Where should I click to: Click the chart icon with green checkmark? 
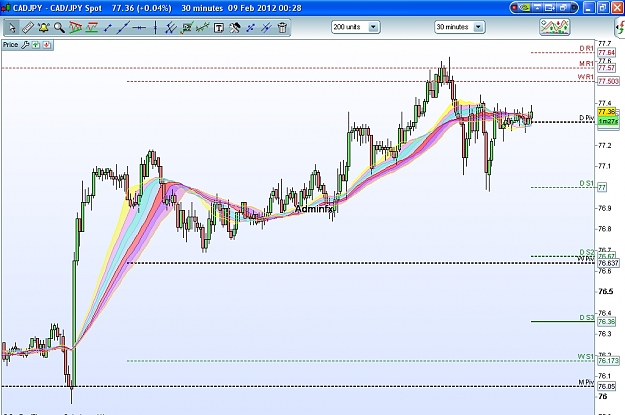(187, 28)
